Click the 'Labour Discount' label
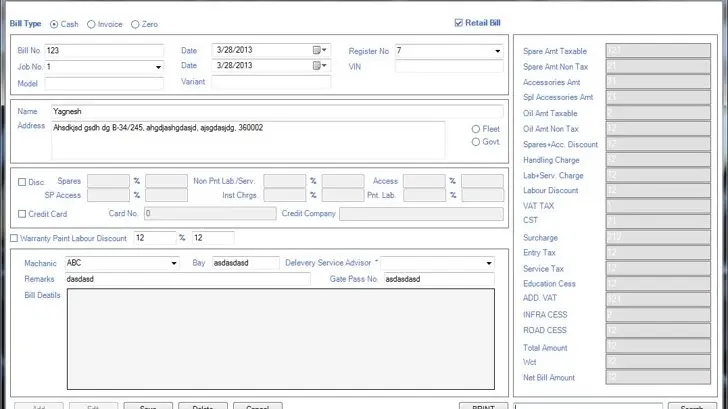Image resolution: width=728 pixels, height=409 pixels. [551, 190]
